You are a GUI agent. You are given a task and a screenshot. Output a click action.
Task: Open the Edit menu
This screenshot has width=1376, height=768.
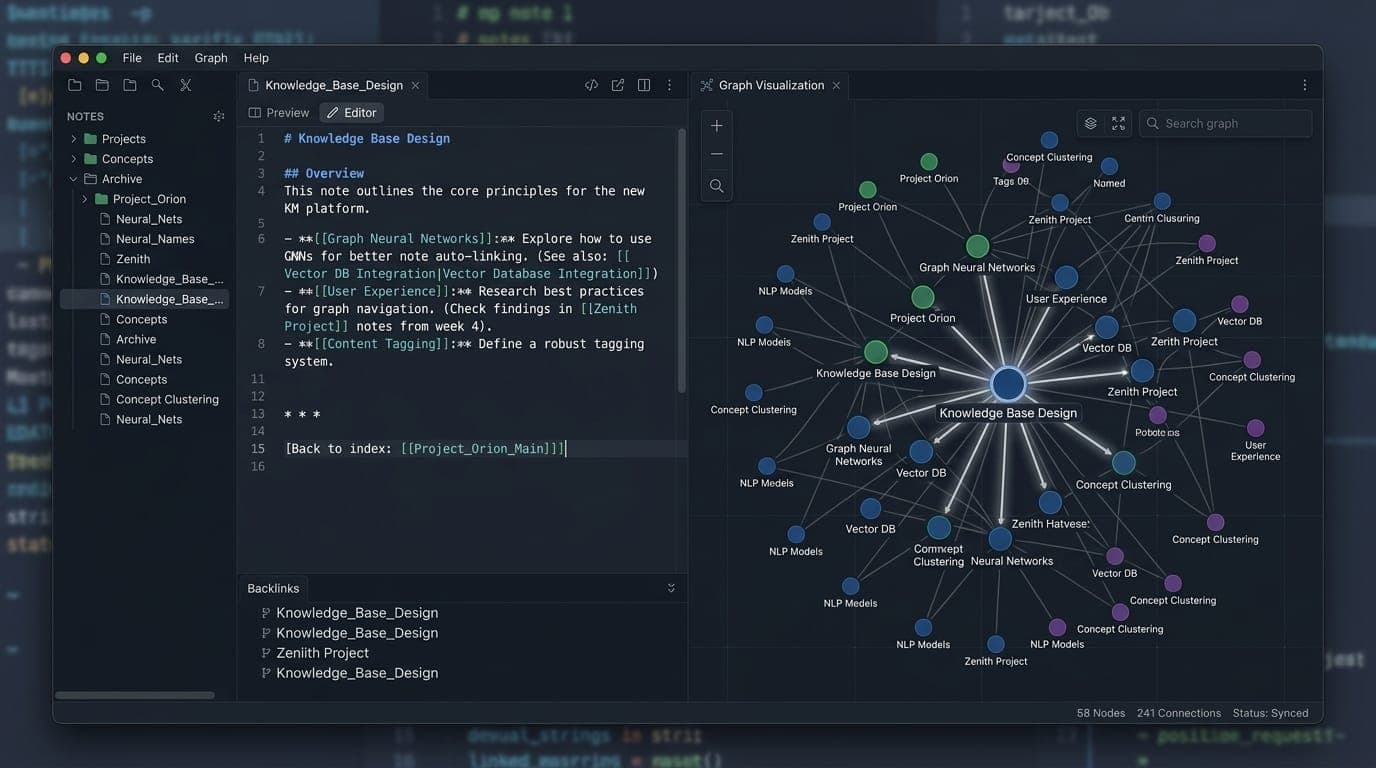click(x=168, y=58)
